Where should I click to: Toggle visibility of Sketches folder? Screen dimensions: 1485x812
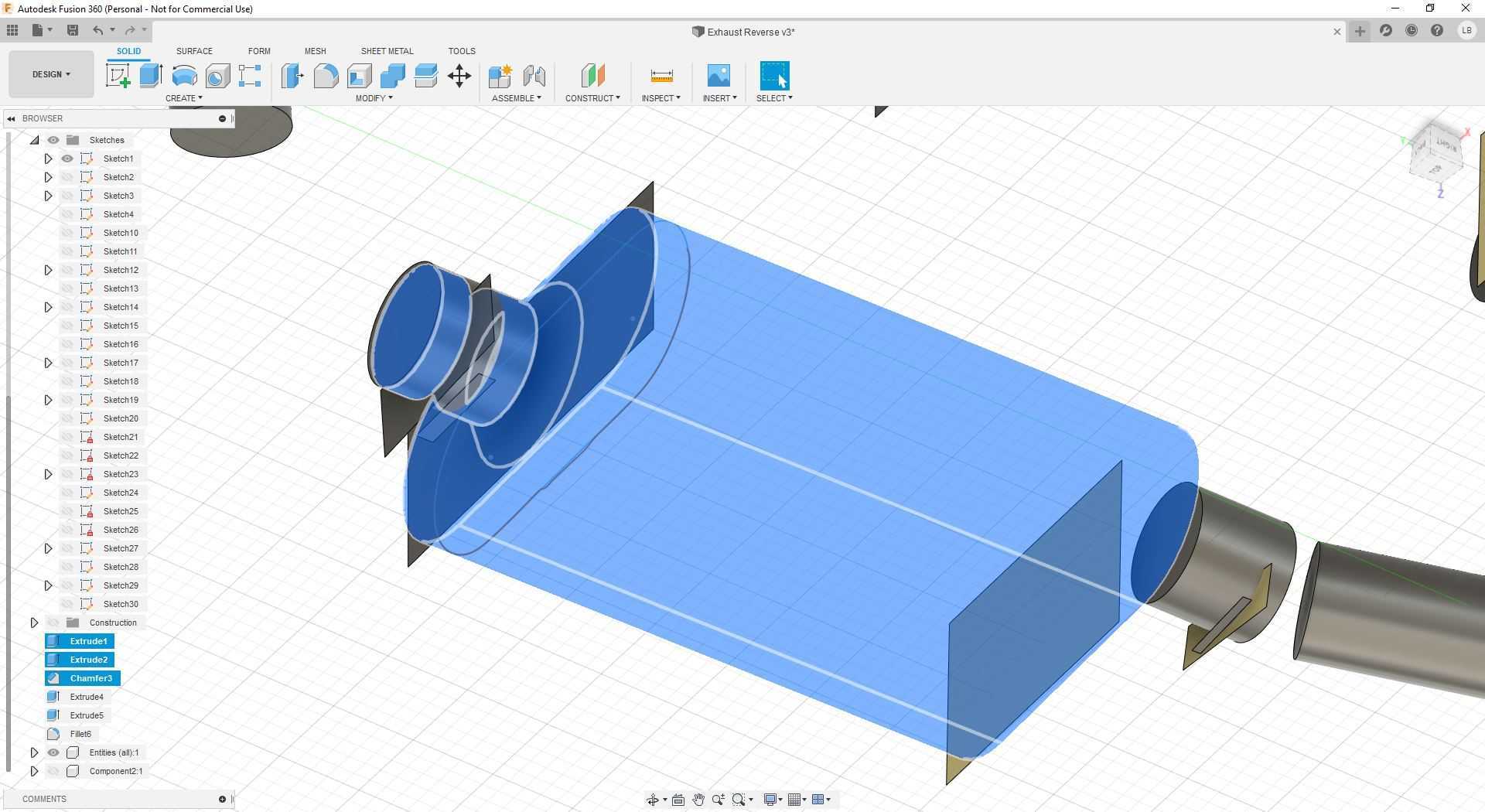click(53, 140)
